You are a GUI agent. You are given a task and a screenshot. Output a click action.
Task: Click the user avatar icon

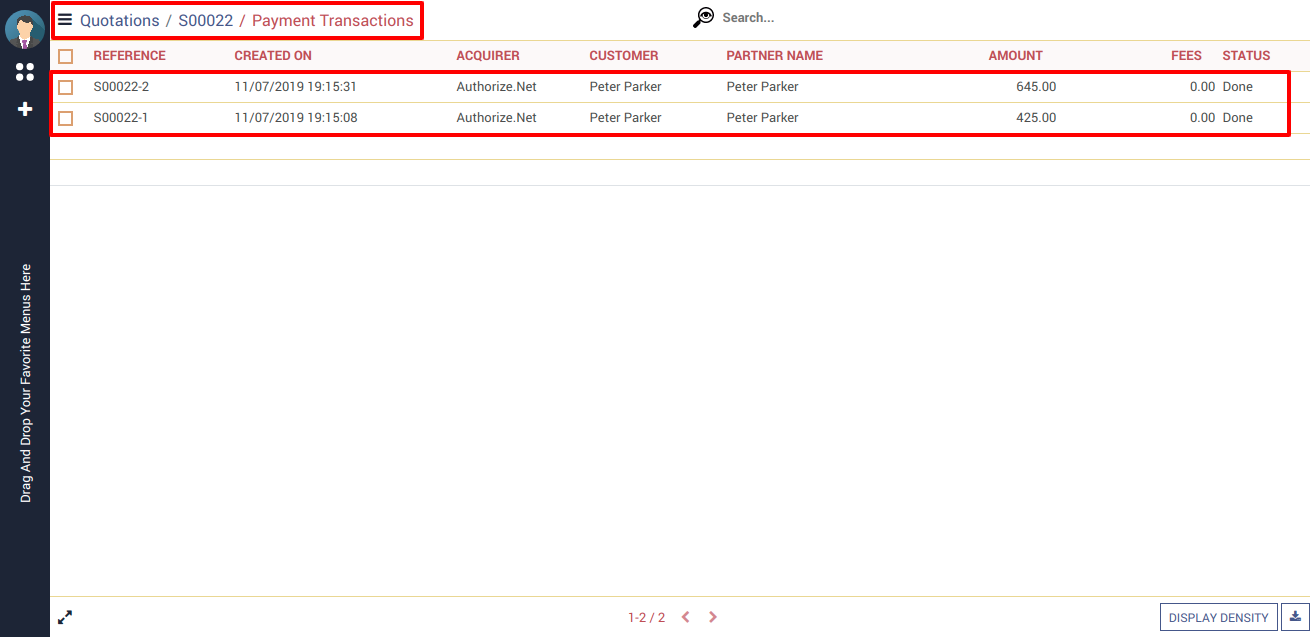point(24,29)
